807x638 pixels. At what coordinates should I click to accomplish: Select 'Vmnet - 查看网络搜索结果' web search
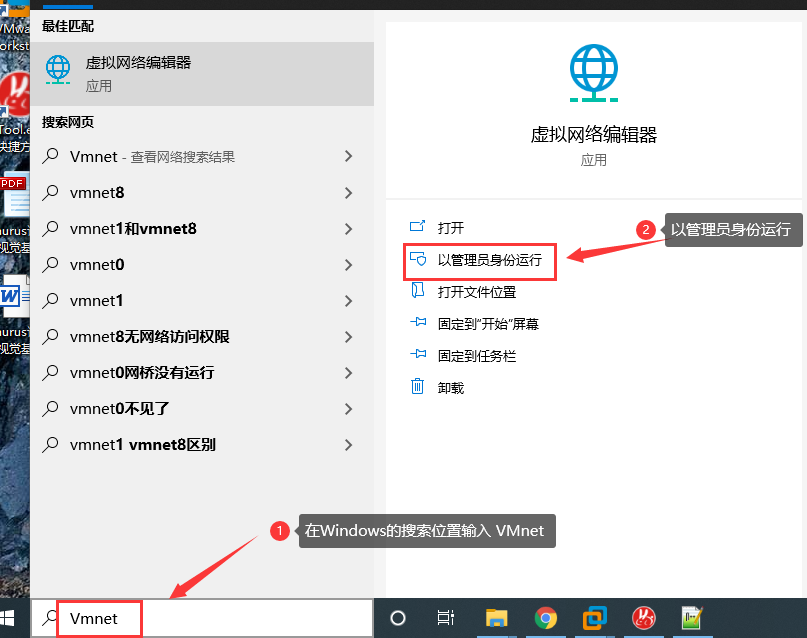(202, 156)
